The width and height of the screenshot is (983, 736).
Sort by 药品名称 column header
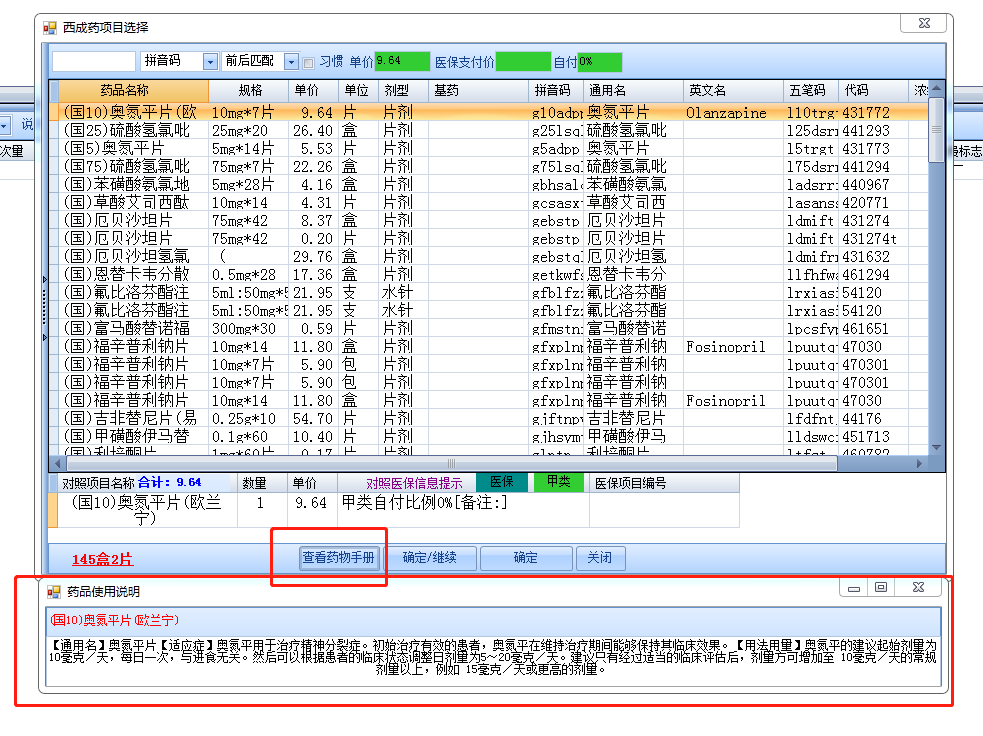(x=134, y=90)
